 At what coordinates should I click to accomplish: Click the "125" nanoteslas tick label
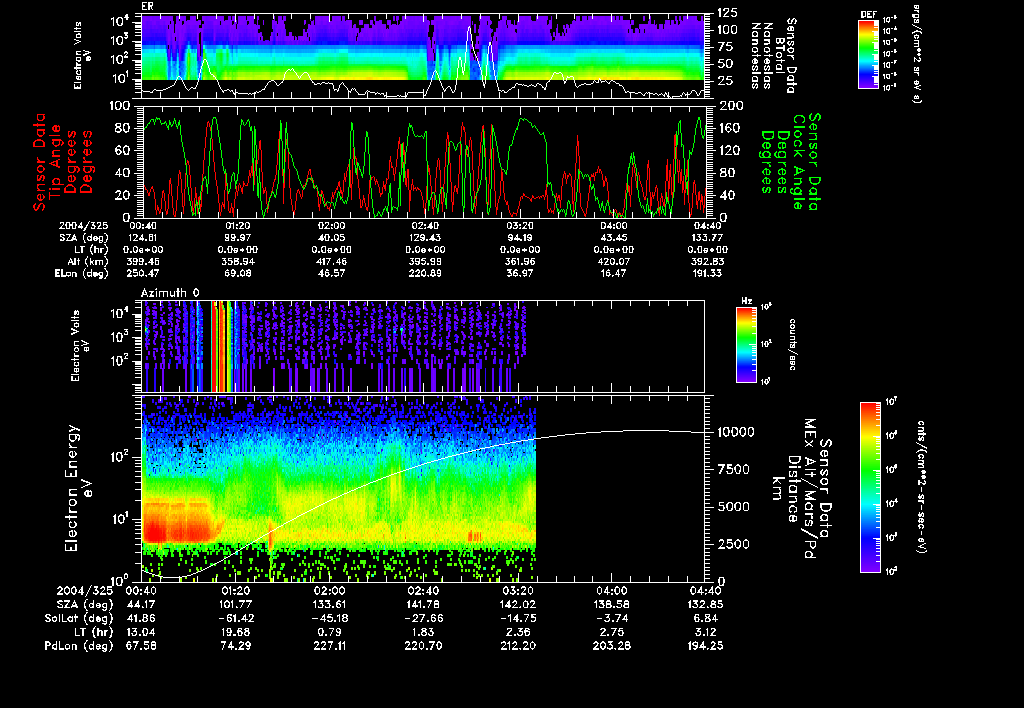(x=728, y=13)
